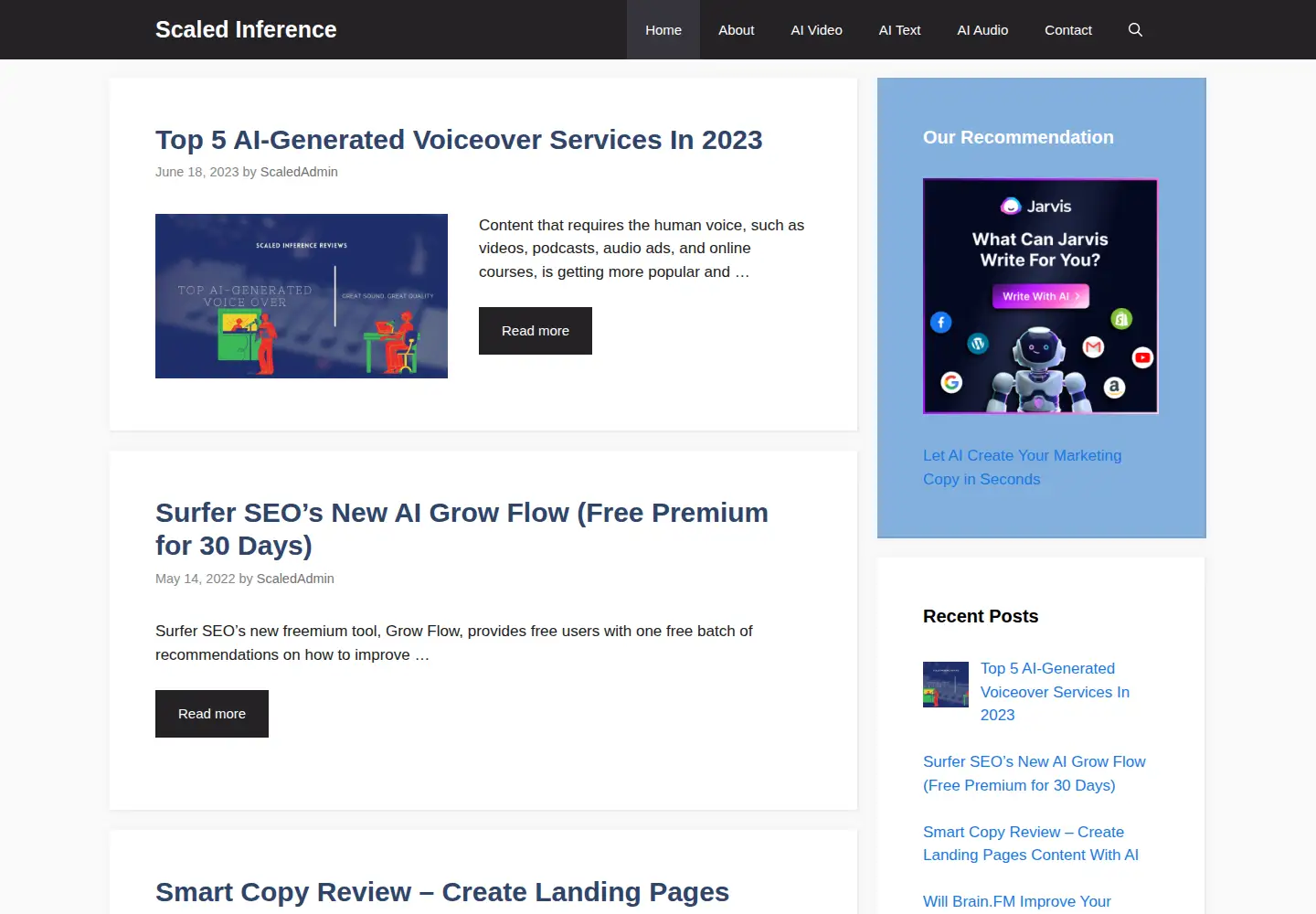Image resolution: width=1316 pixels, height=914 pixels.
Task: Click the Jarvis logo in the banner
Action: 1036,207
